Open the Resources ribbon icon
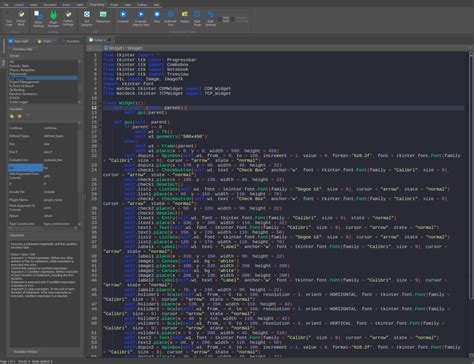474x364 pixels. coord(103,17)
